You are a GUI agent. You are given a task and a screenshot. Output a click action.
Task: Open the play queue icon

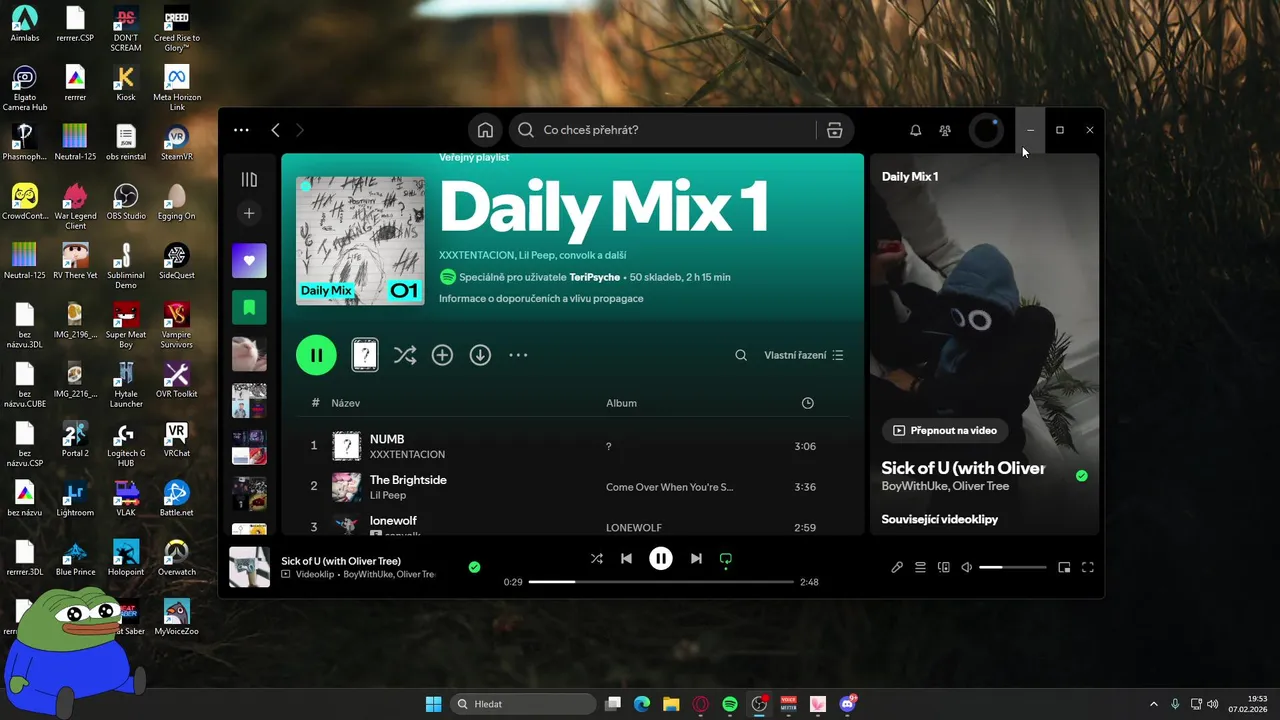click(x=921, y=567)
